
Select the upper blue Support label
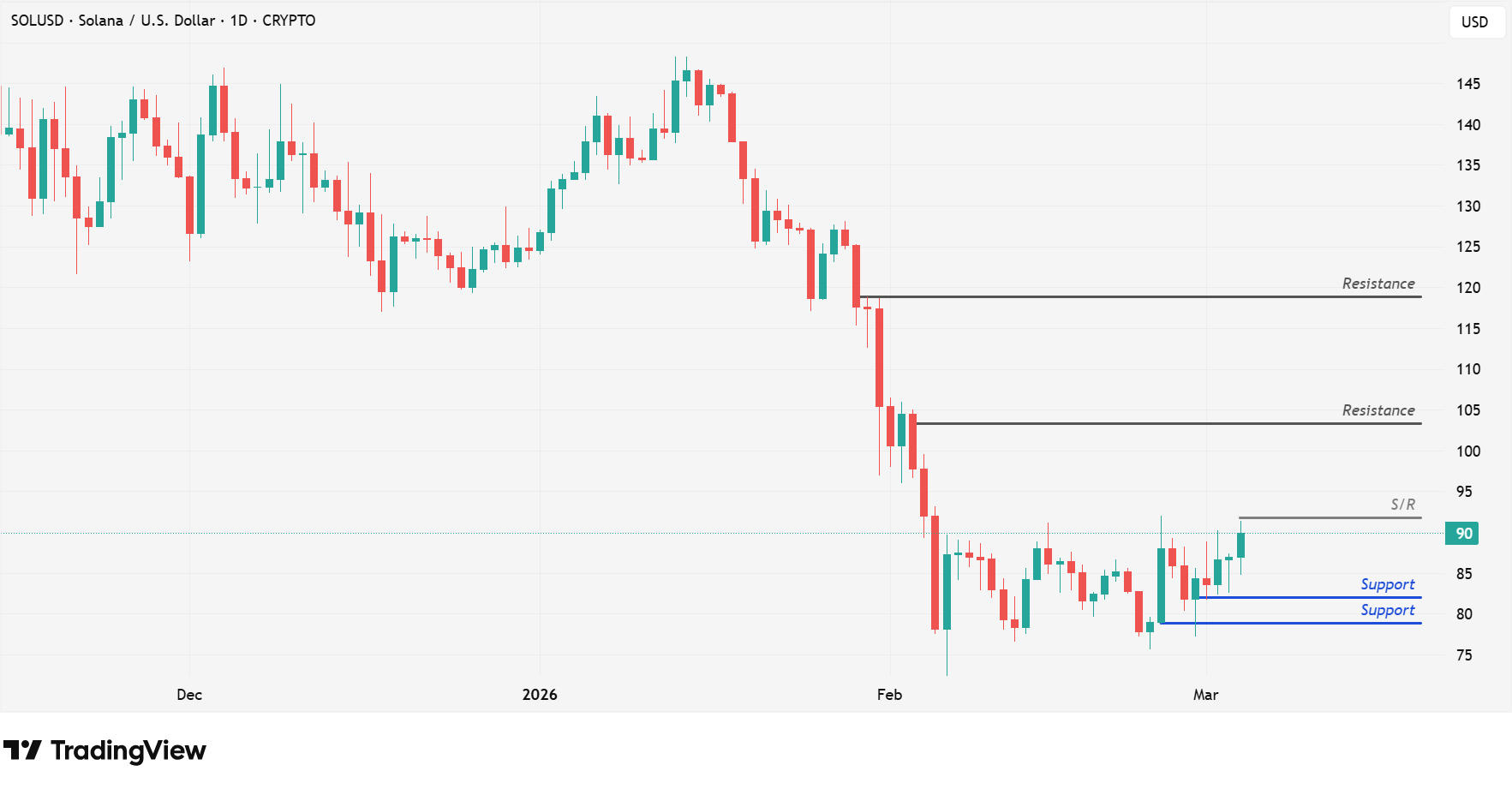(x=1387, y=584)
